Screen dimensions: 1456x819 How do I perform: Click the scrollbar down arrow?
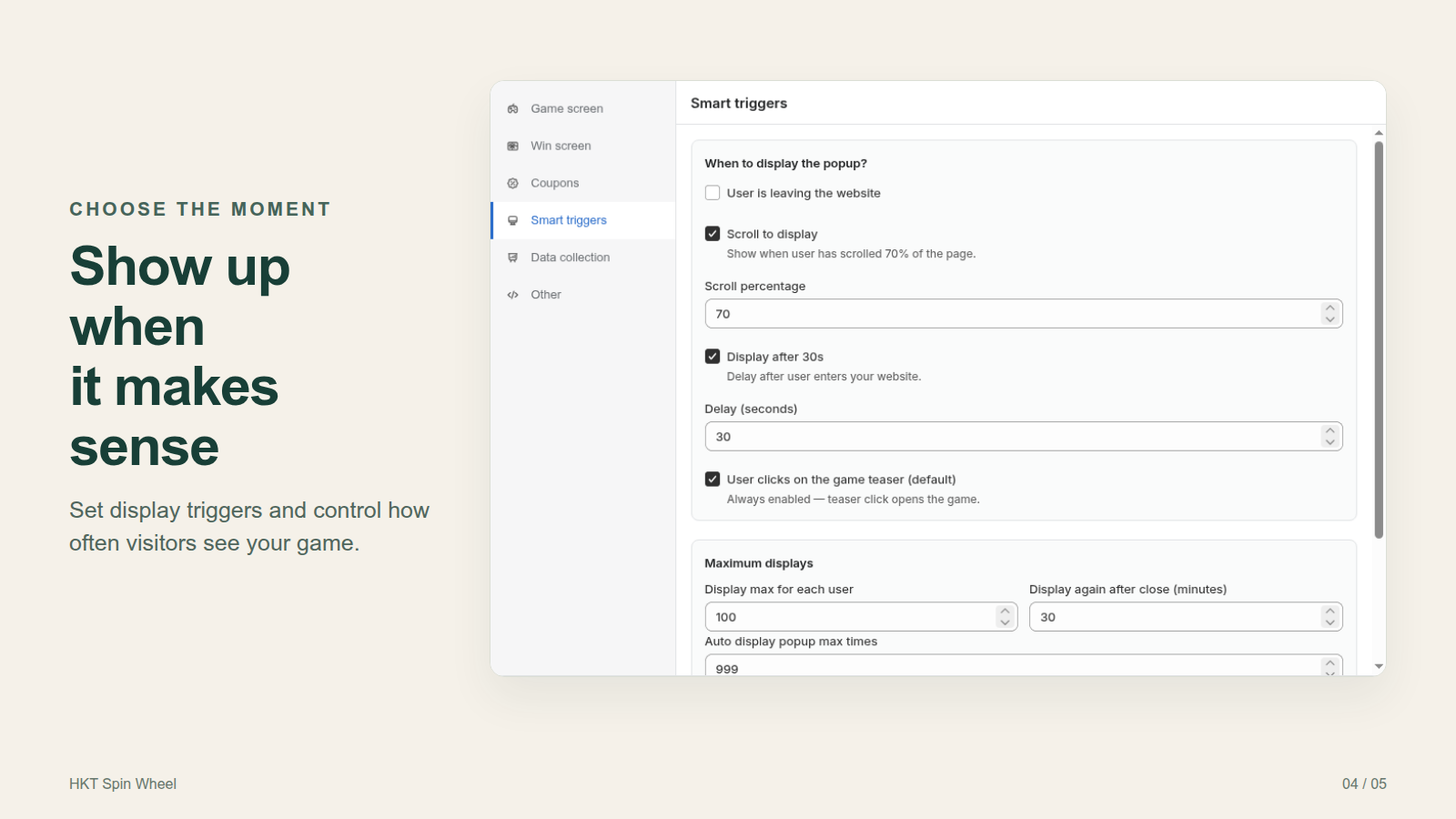[x=1379, y=667]
